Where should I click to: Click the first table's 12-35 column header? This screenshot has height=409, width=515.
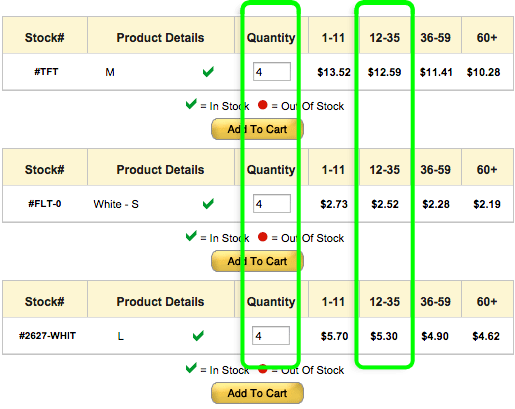pos(384,38)
